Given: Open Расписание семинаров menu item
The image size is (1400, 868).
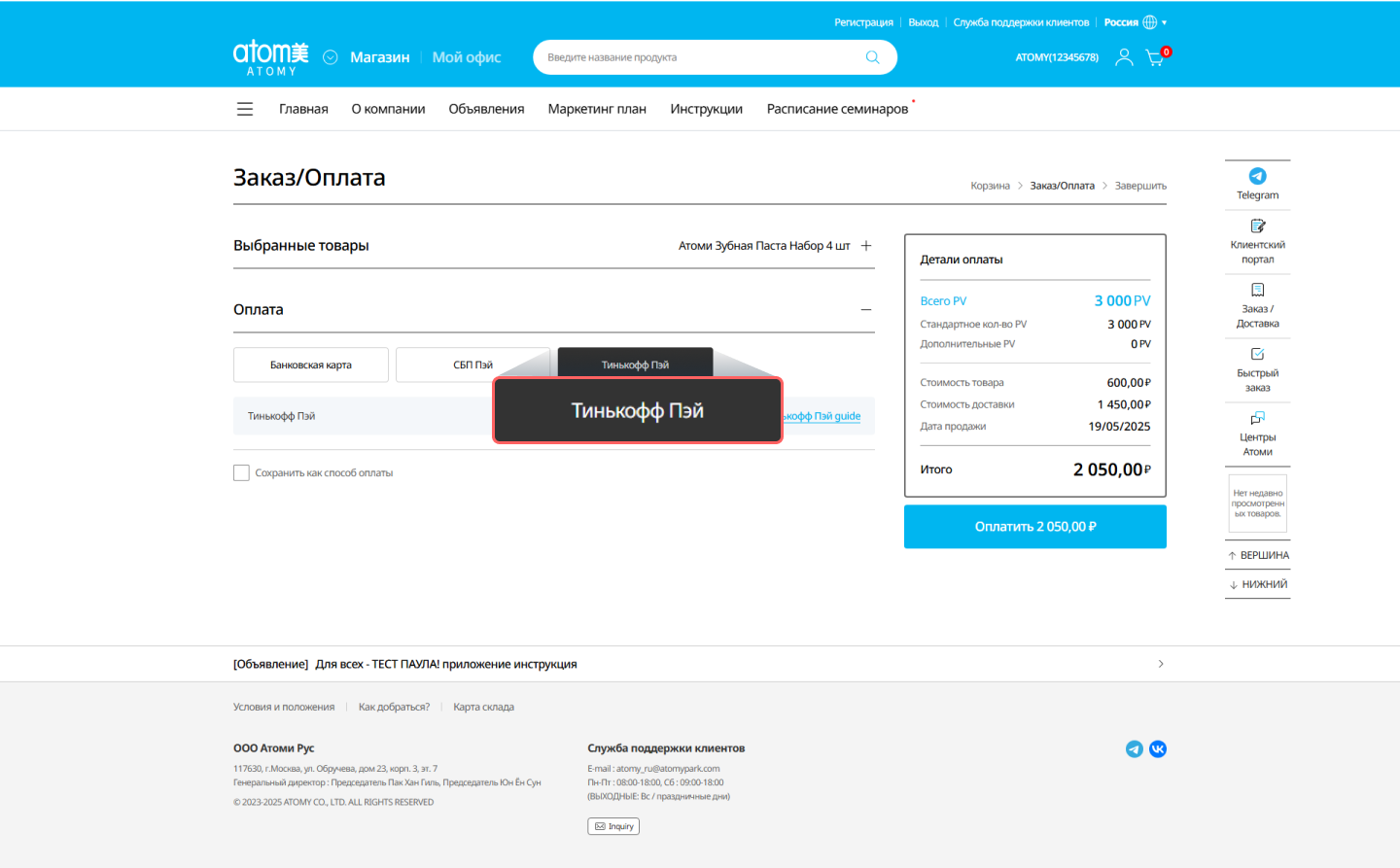Looking at the screenshot, I should [837, 109].
